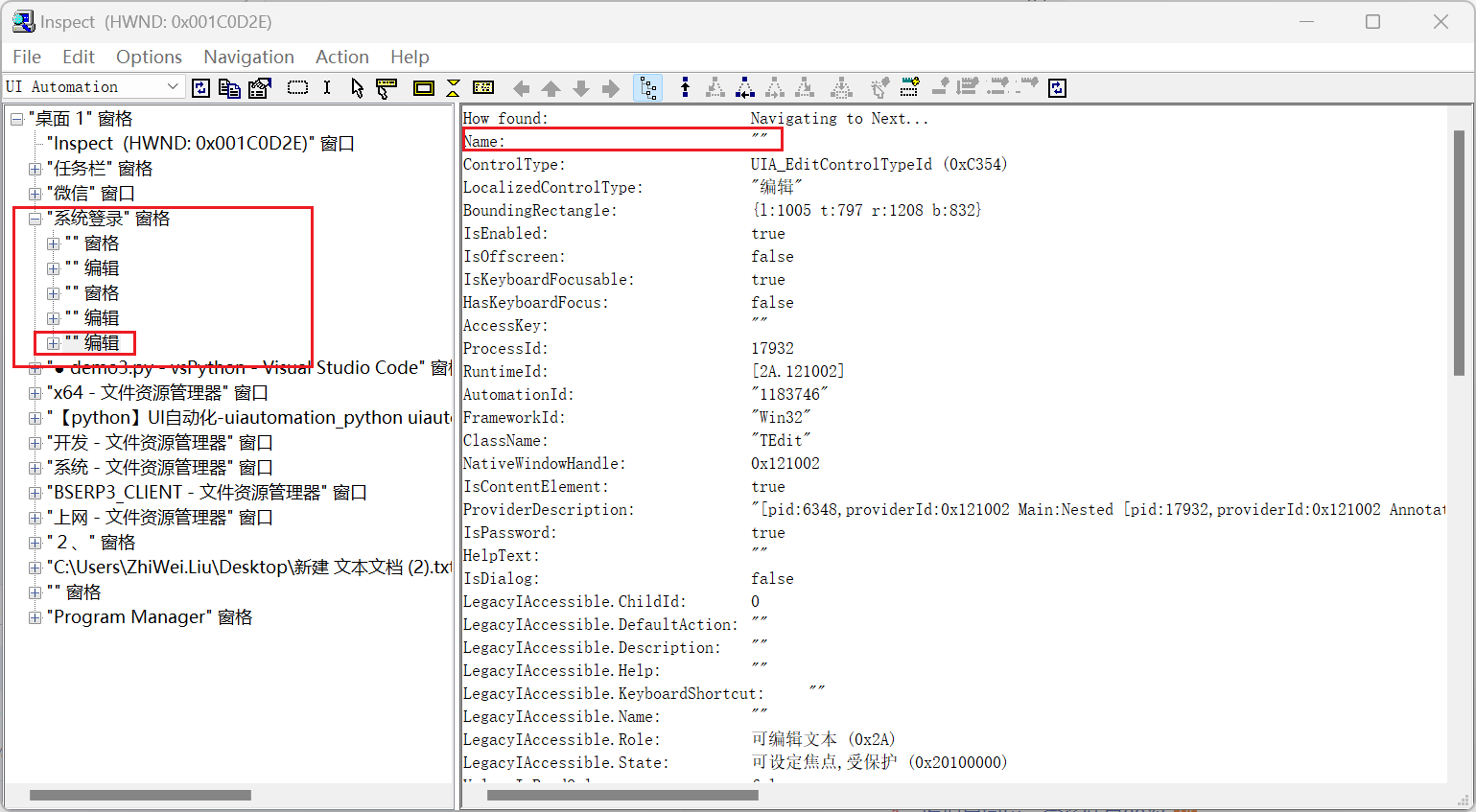Collapse the "系统登录" 窗格 node
Image resolution: width=1476 pixels, height=812 pixels.
pos(35,219)
